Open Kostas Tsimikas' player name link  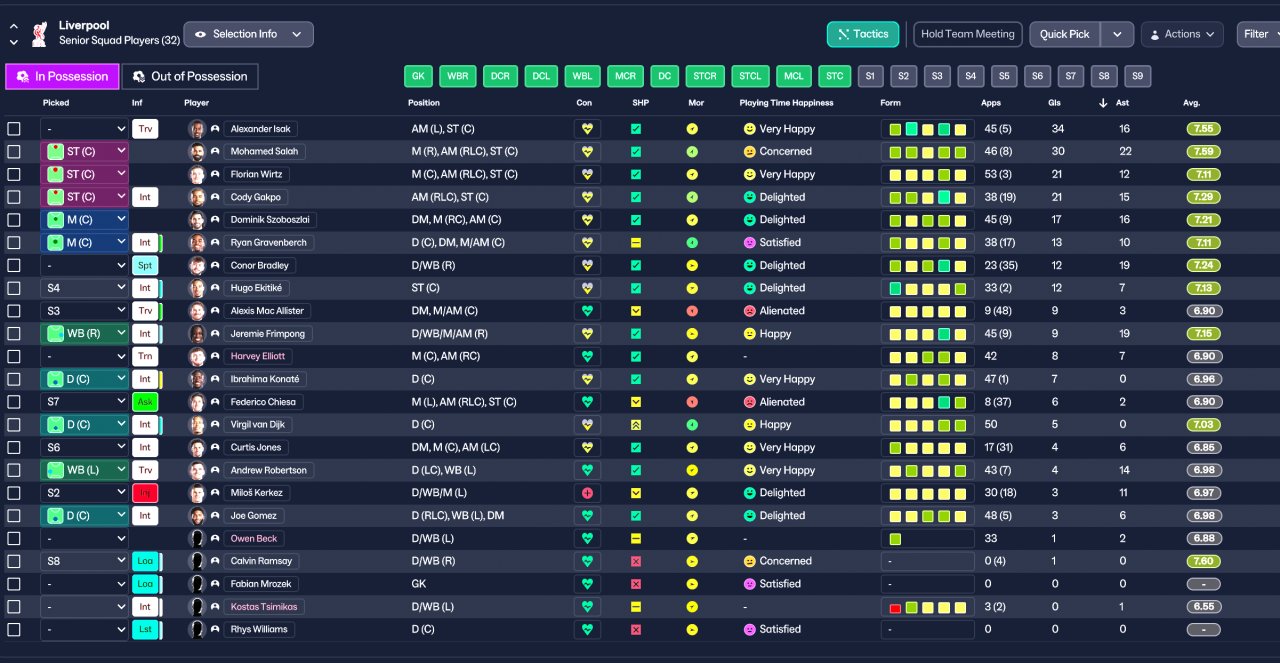click(x=264, y=607)
